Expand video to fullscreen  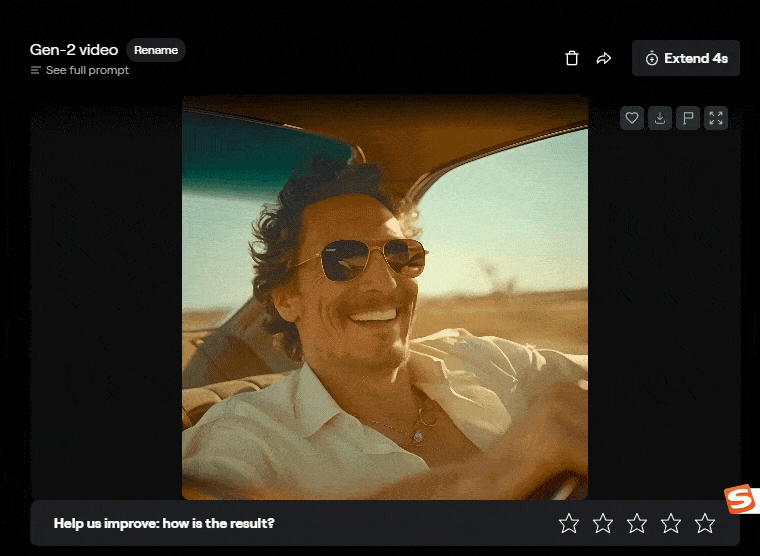pyautogui.click(x=716, y=118)
